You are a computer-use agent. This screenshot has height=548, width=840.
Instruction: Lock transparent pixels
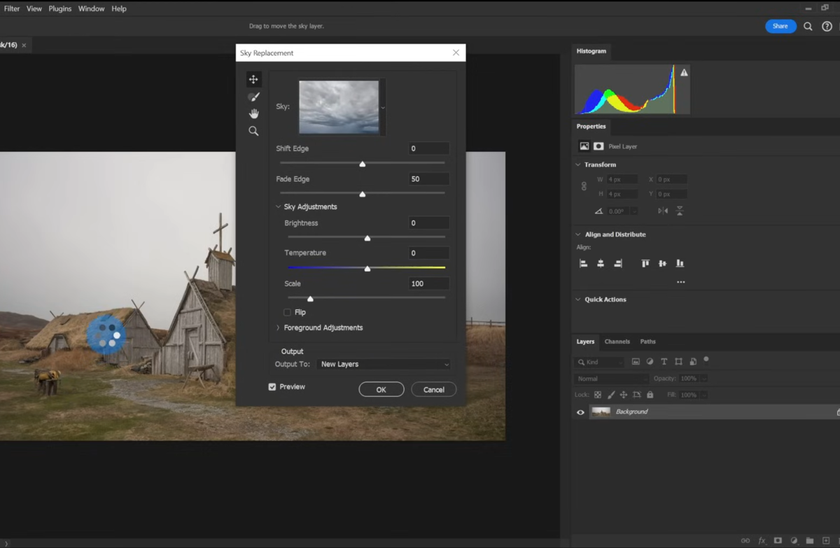pyautogui.click(x=598, y=395)
